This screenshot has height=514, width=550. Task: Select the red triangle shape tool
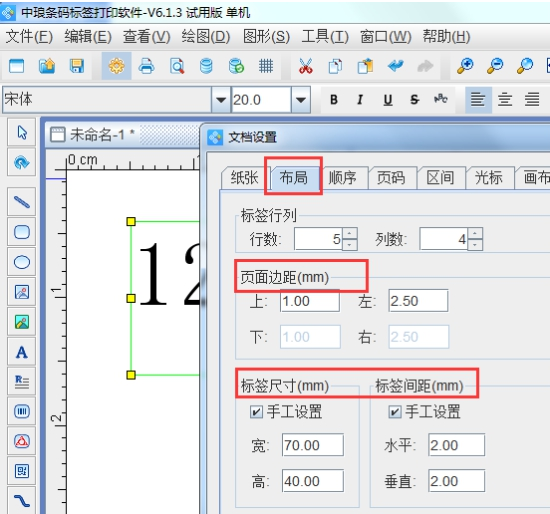tap(22, 441)
